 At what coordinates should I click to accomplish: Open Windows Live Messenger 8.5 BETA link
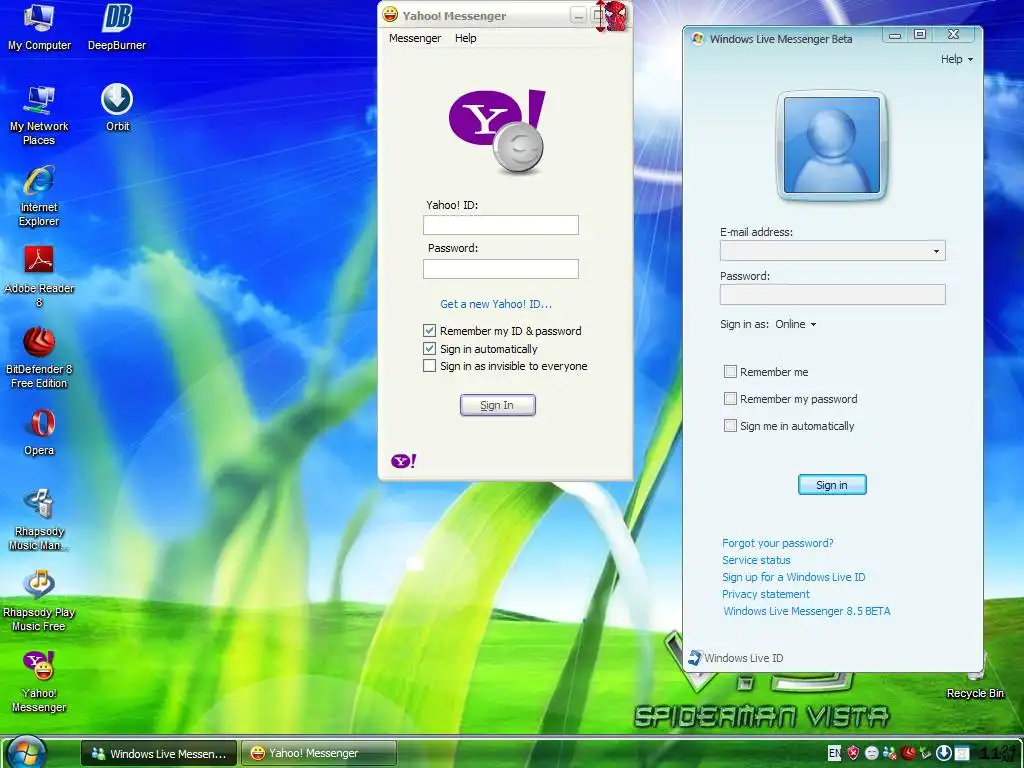click(x=807, y=611)
